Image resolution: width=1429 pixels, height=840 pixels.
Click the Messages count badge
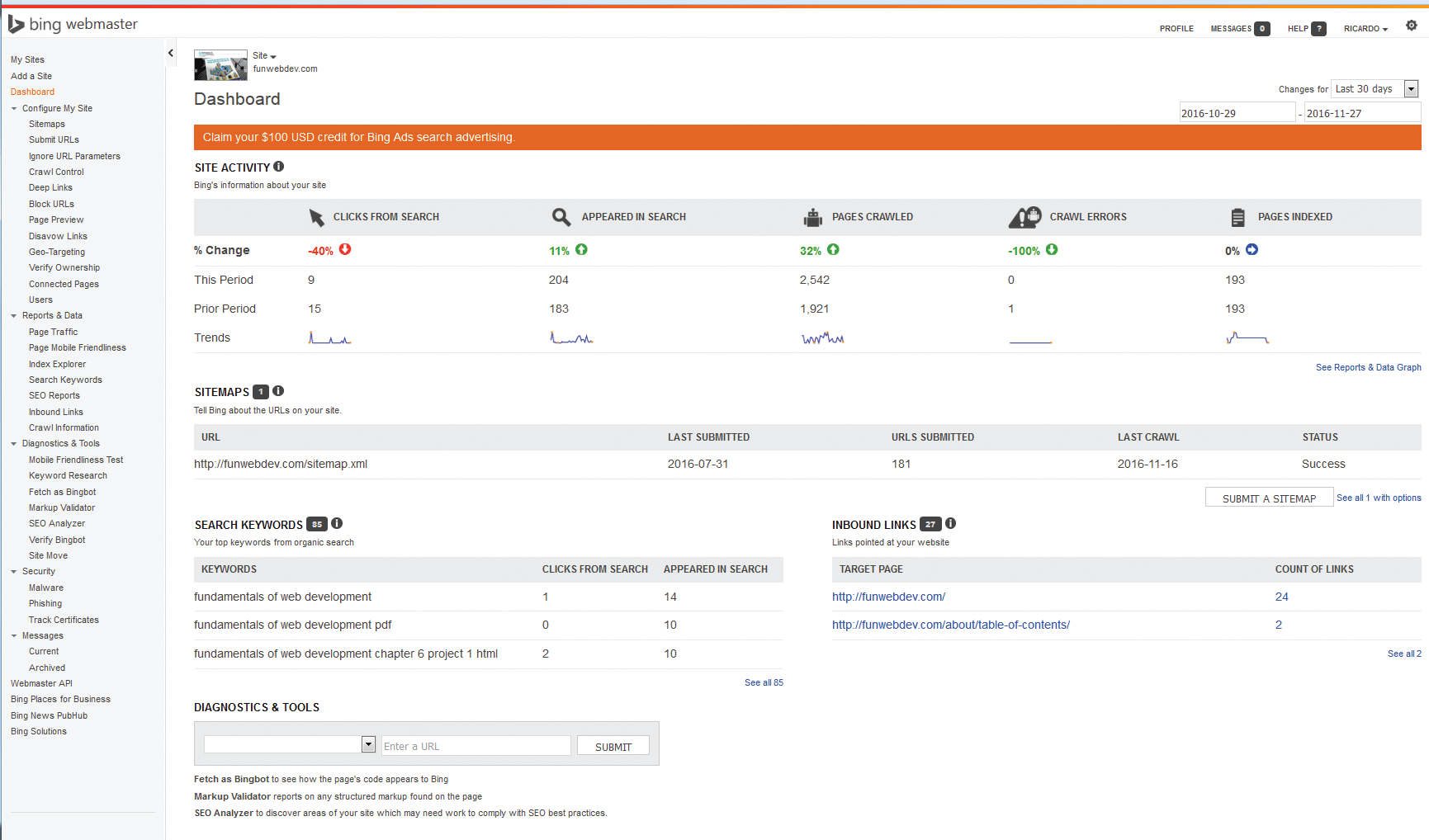pyautogui.click(x=1261, y=29)
